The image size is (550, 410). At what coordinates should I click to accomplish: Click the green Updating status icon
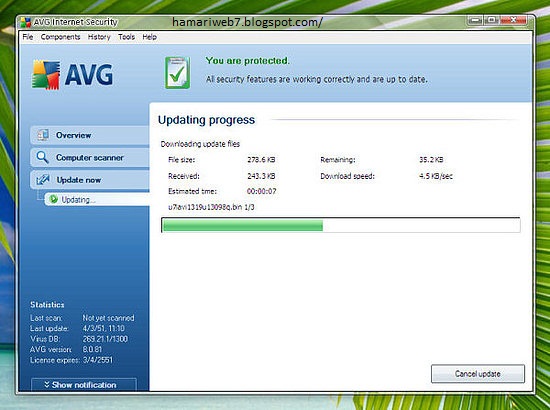(x=53, y=199)
